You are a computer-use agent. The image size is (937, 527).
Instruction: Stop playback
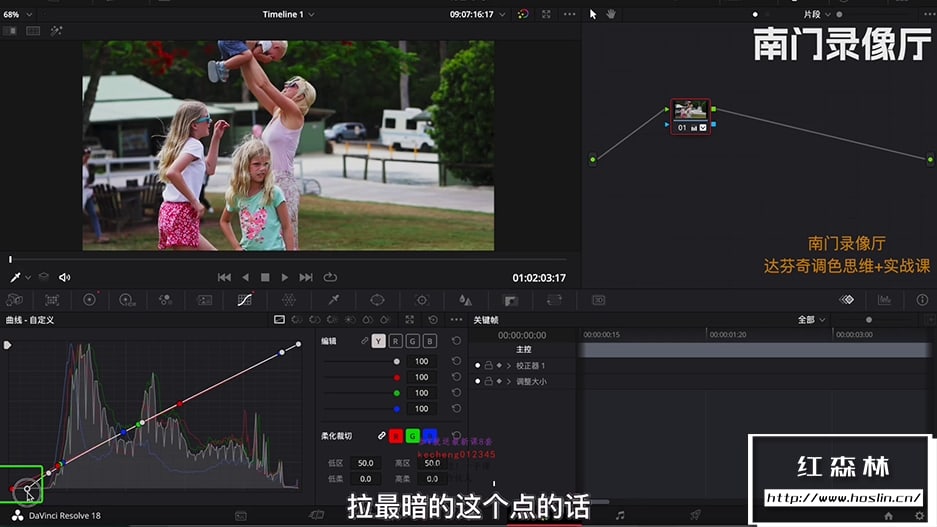[x=265, y=277]
